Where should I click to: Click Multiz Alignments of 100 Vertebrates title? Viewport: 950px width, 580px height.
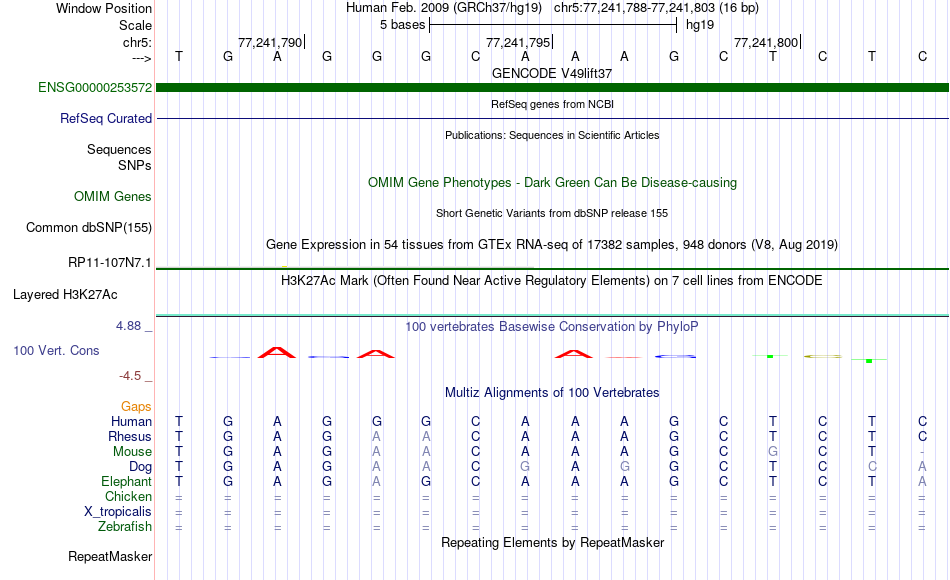(552, 392)
